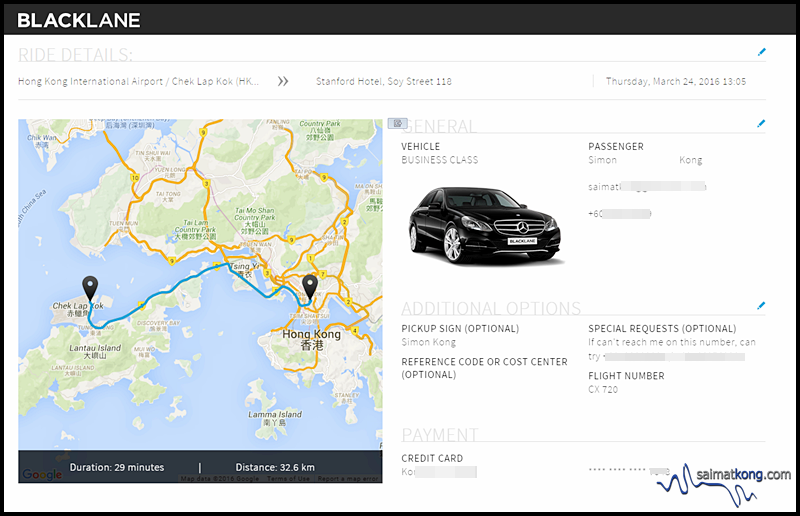Select the destination map pin in Kowloon
800x516 pixels.
tap(310, 287)
